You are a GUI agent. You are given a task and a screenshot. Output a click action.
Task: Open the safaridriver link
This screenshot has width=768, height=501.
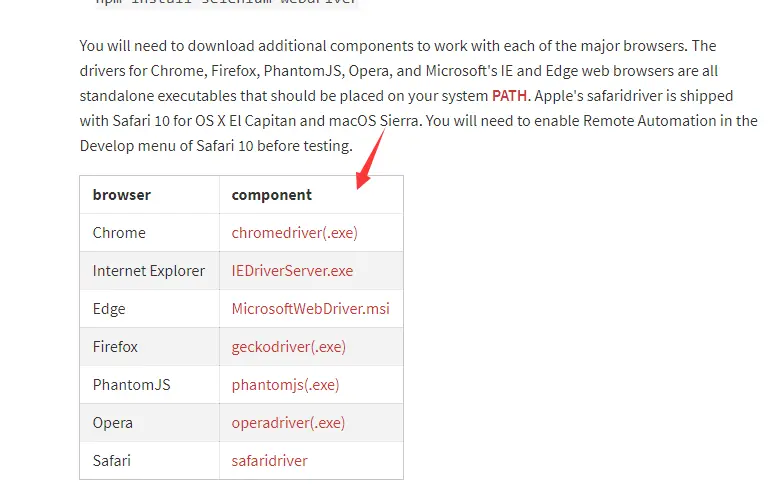pyautogui.click(x=269, y=460)
